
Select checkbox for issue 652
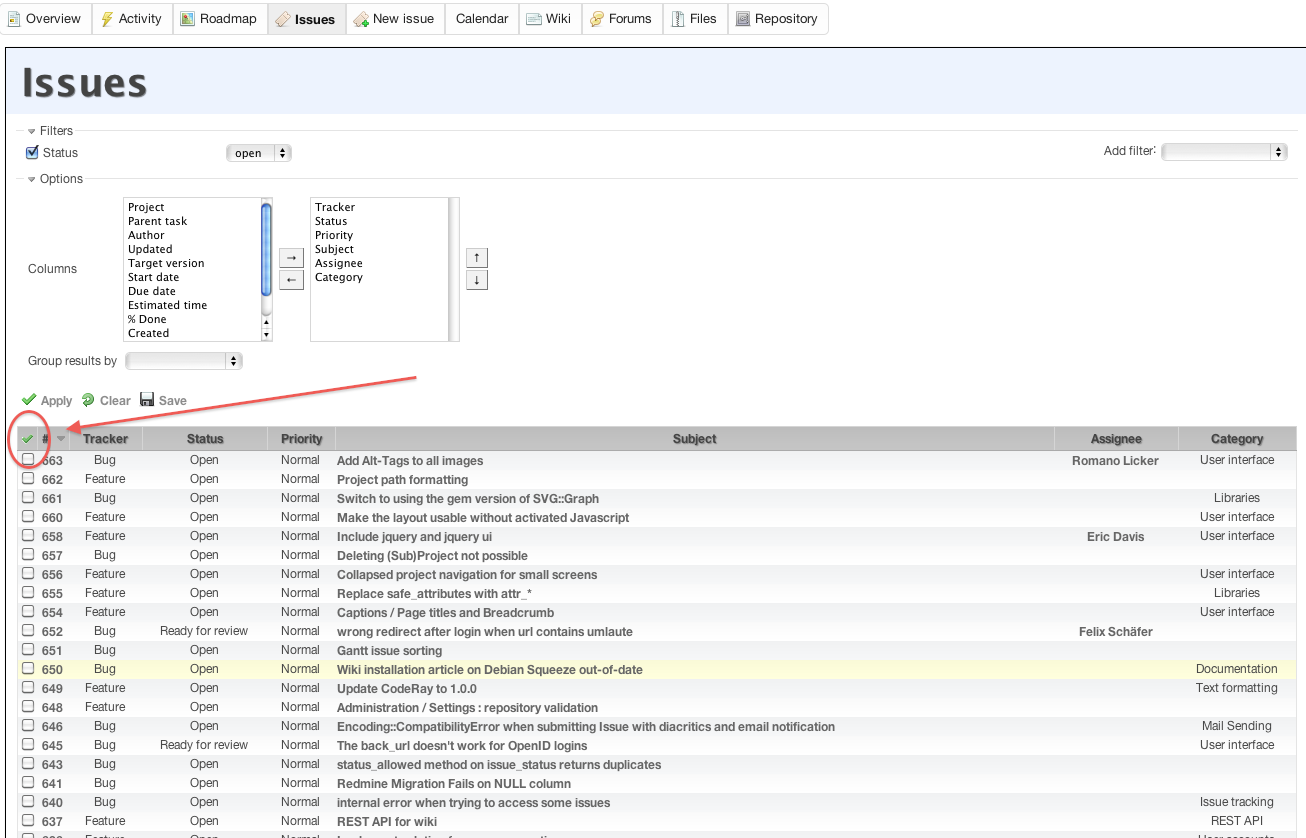pyautogui.click(x=28, y=631)
